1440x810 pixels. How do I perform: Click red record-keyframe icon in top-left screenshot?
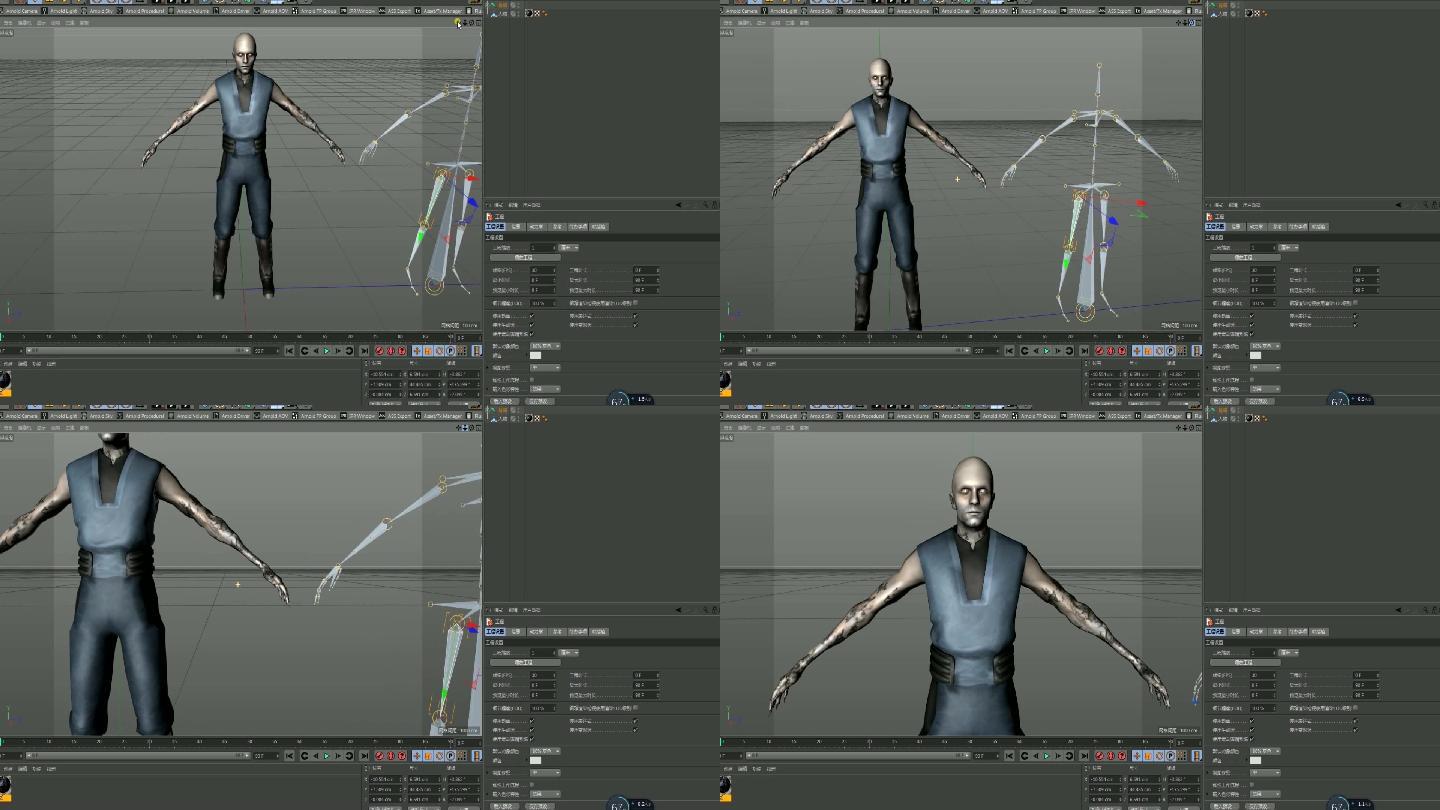click(379, 351)
